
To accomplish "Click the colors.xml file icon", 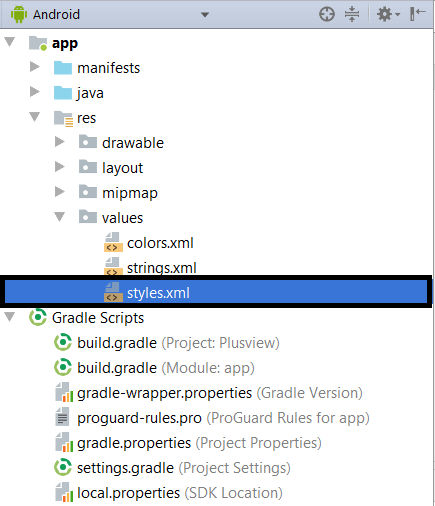I will tap(112, 242).
